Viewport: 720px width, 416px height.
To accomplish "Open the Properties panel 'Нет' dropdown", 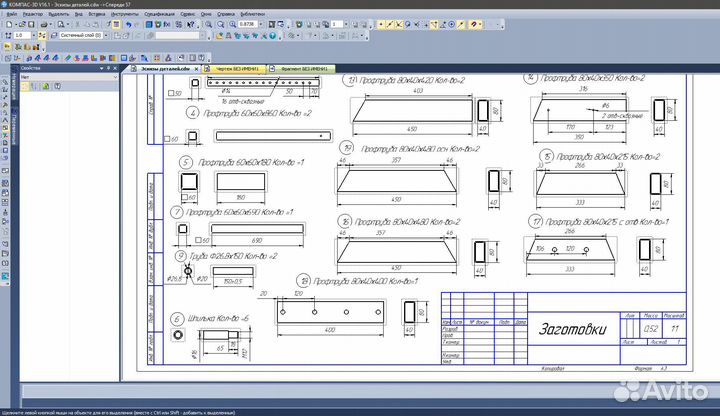I will coord(113,78).
